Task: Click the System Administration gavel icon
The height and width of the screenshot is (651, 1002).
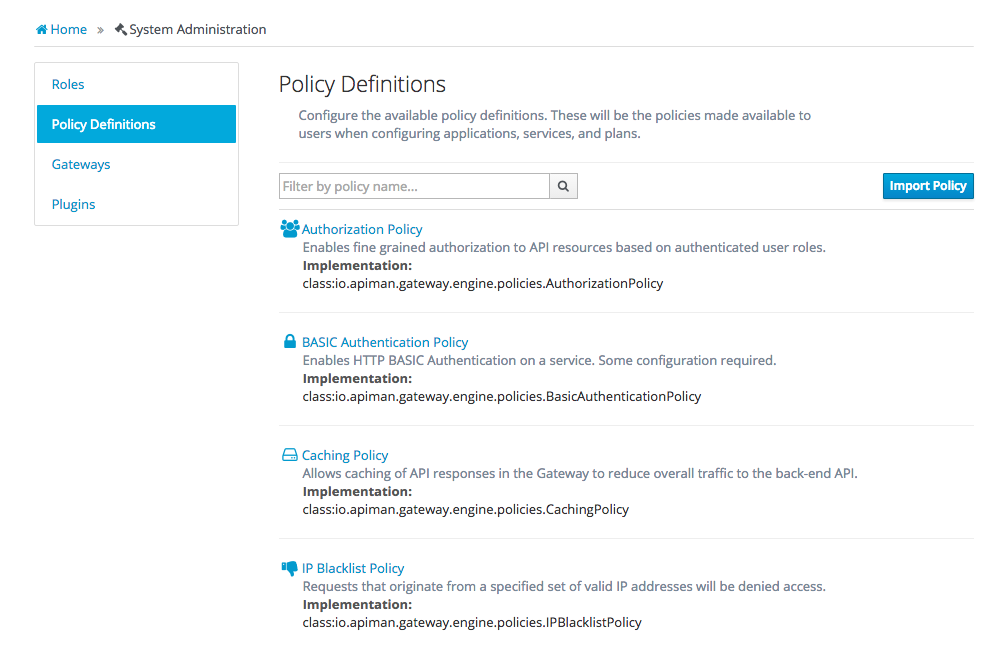Action: pos(121,30)
